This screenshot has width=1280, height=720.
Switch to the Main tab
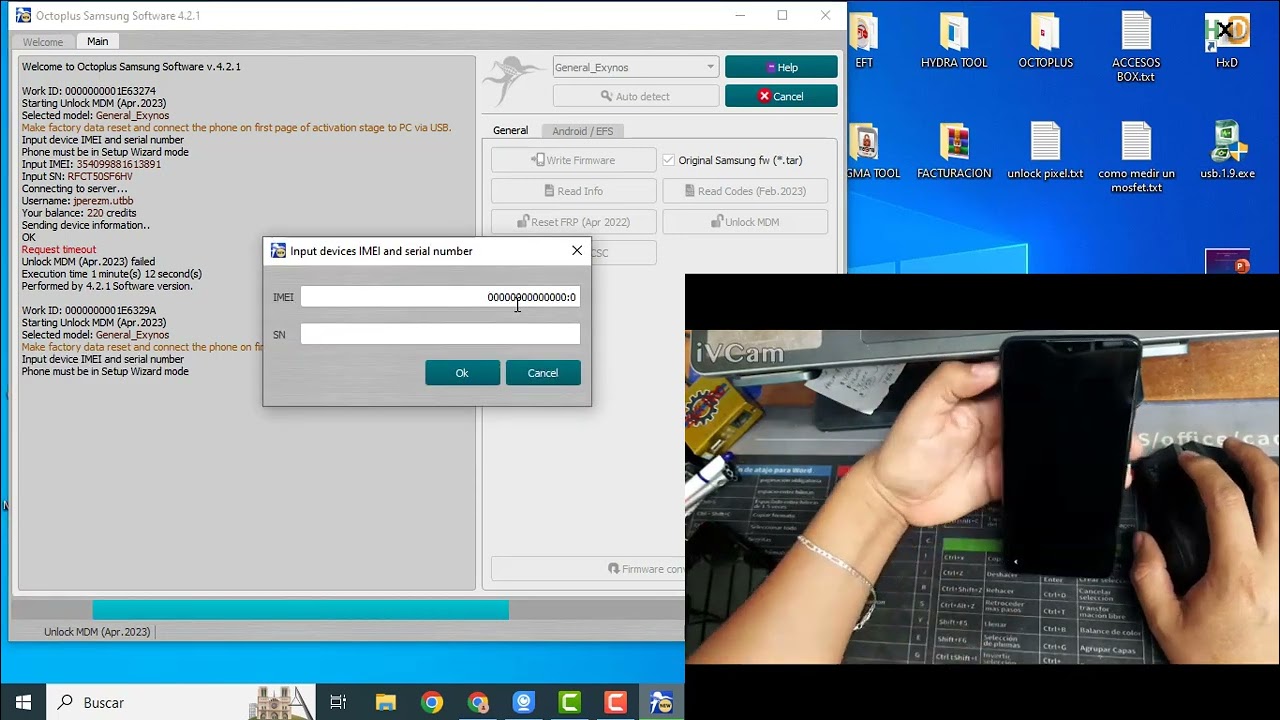coord(97,41)
